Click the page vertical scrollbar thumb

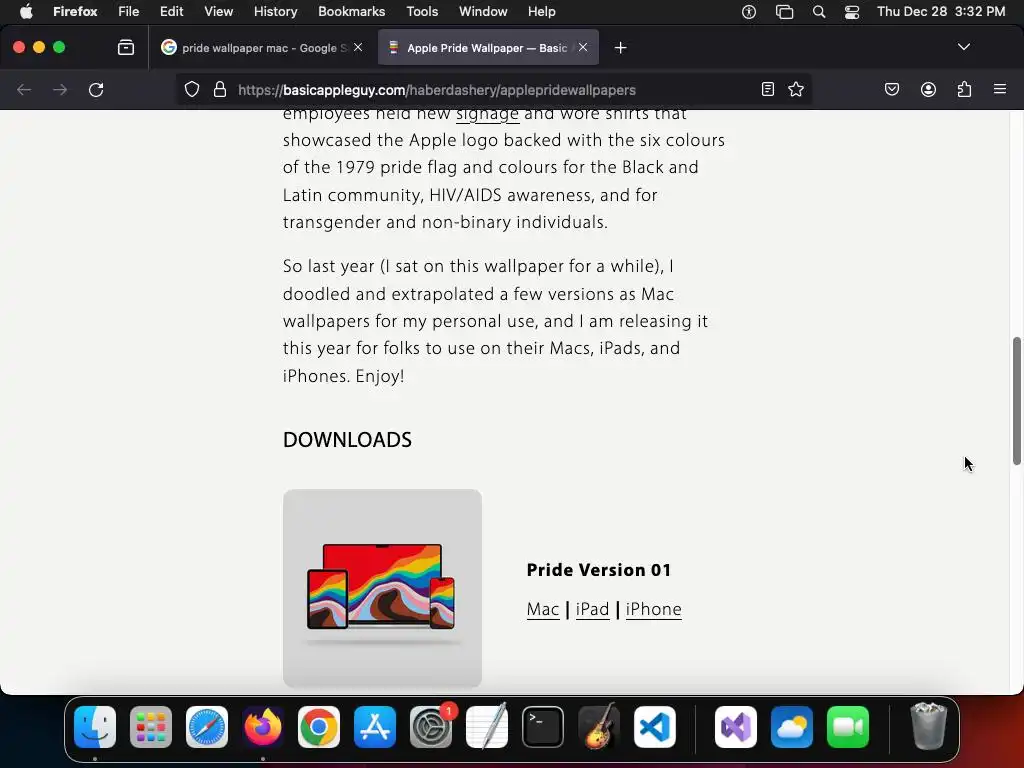click(1017, 401)
